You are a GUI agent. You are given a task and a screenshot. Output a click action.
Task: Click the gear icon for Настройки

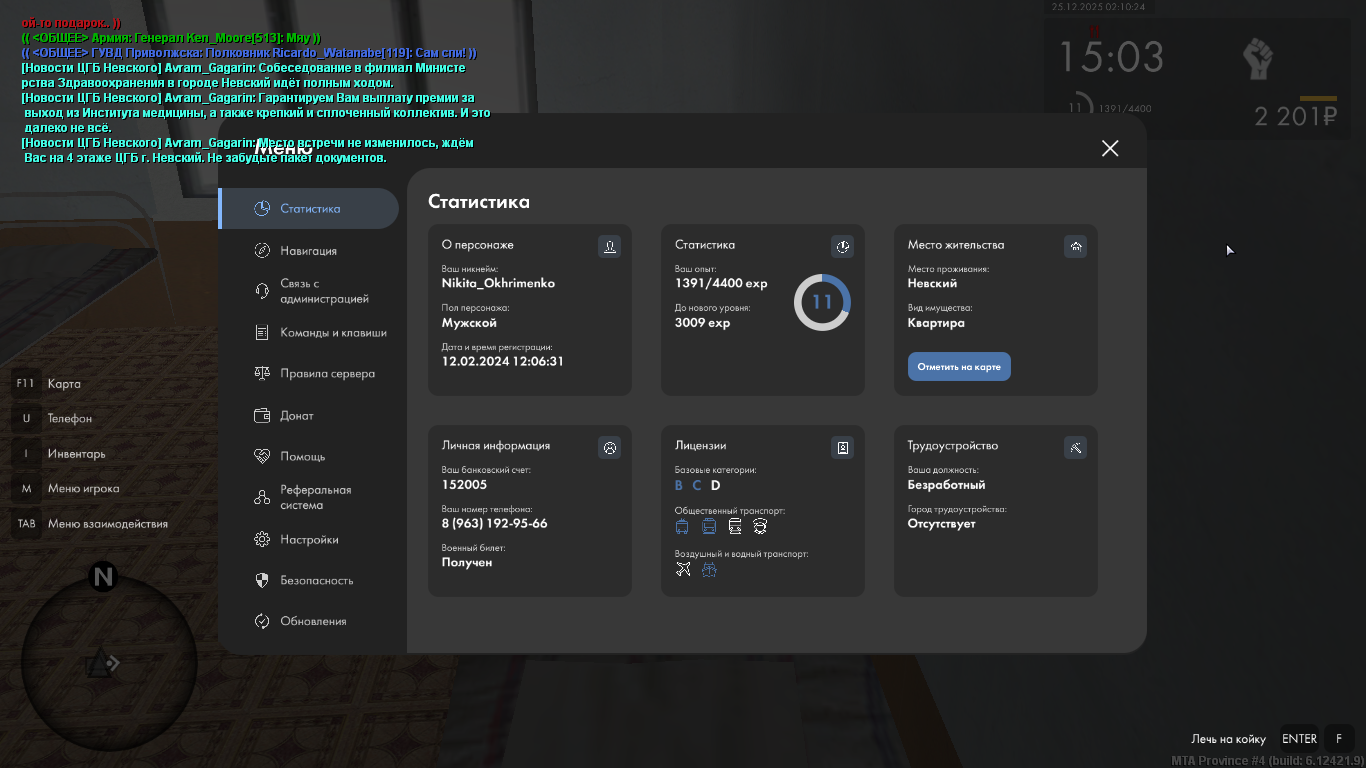(262, 540)
